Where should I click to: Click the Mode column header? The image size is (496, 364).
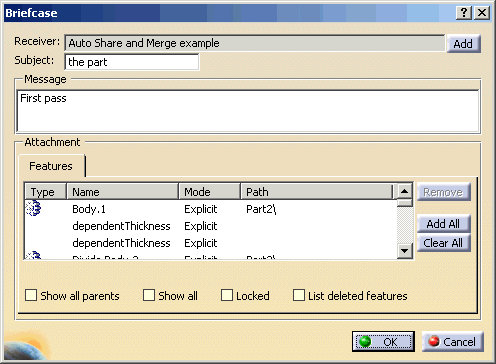(209, 192)
